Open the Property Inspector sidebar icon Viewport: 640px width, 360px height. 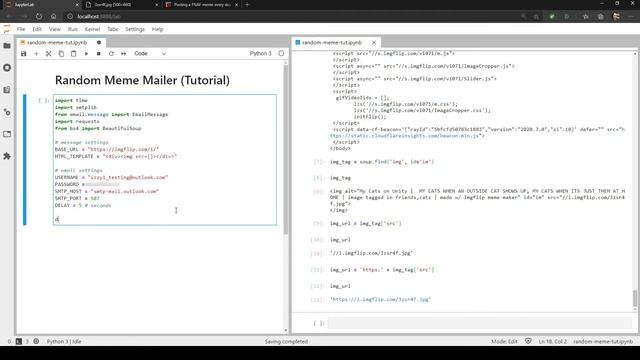pos(7,112)
